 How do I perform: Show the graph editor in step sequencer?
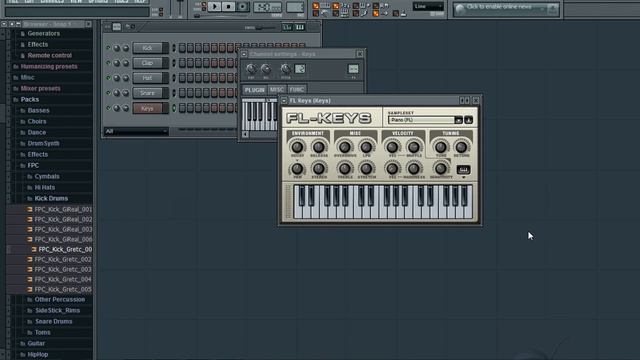click(x=287, y=27)
